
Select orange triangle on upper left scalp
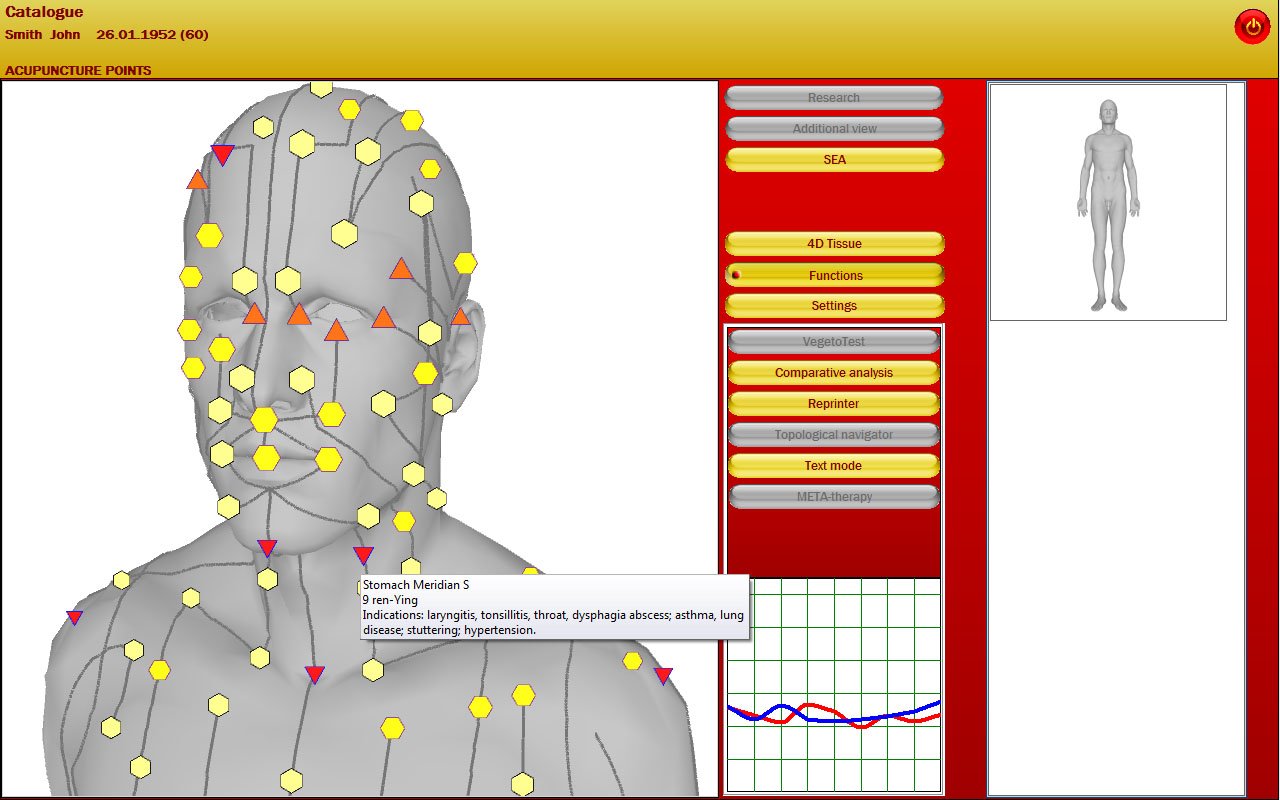(197, 180)
